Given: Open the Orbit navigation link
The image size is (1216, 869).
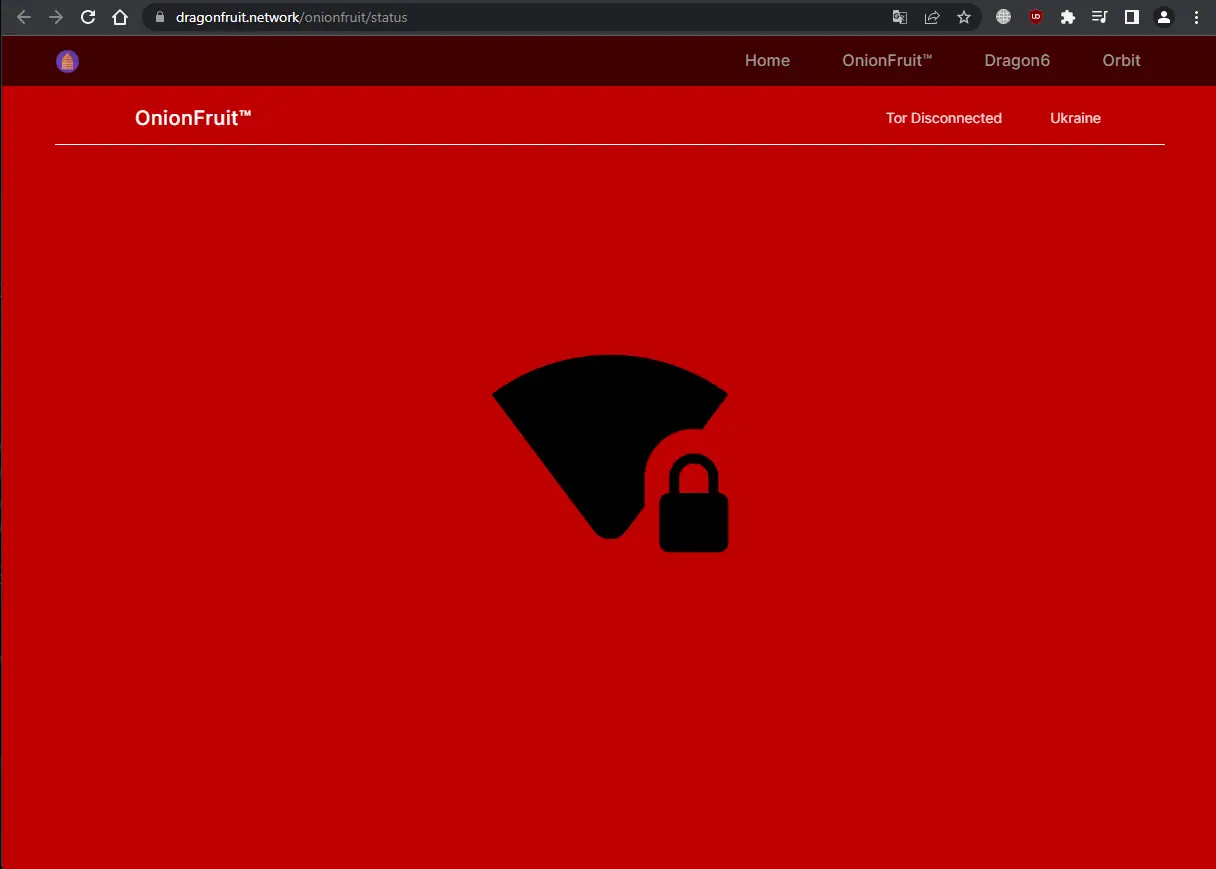Looking at the screenshot, I should click(1121, 61).
